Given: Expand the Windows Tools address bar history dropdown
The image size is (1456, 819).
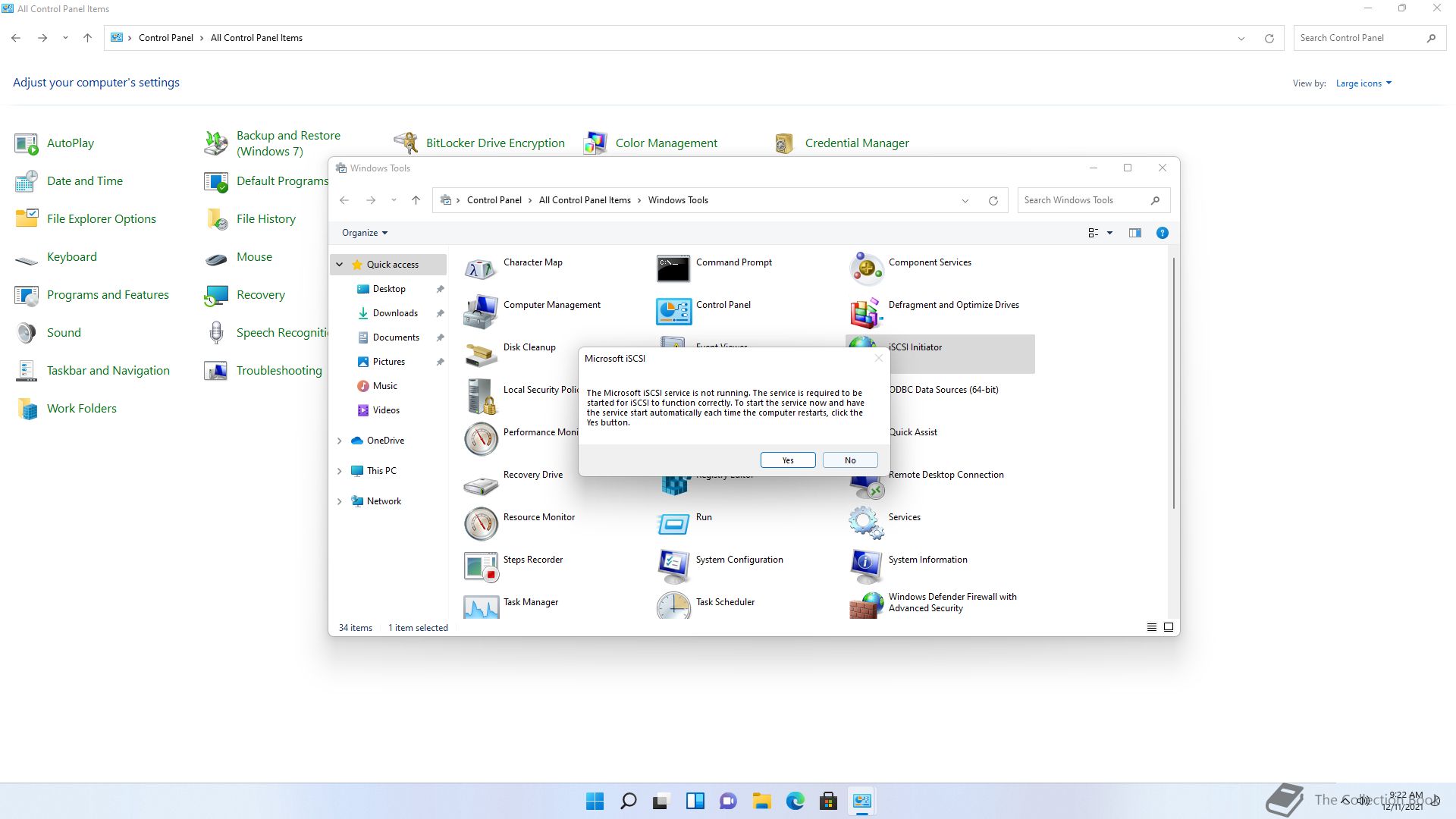Looking at the screenshot, I should (x=965, y=200).
